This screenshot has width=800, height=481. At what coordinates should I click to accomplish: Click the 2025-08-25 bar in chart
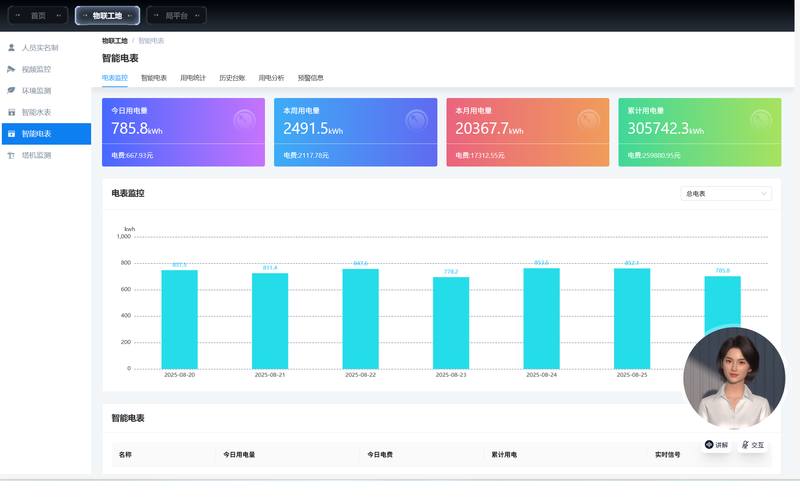(x=632, y=318)
